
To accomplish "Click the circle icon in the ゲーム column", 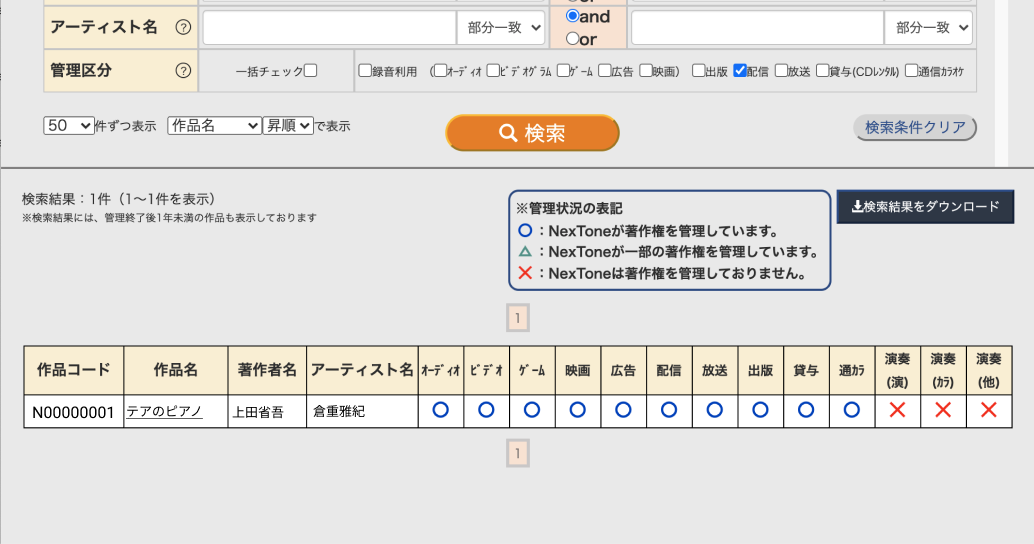I will point(532,410).
